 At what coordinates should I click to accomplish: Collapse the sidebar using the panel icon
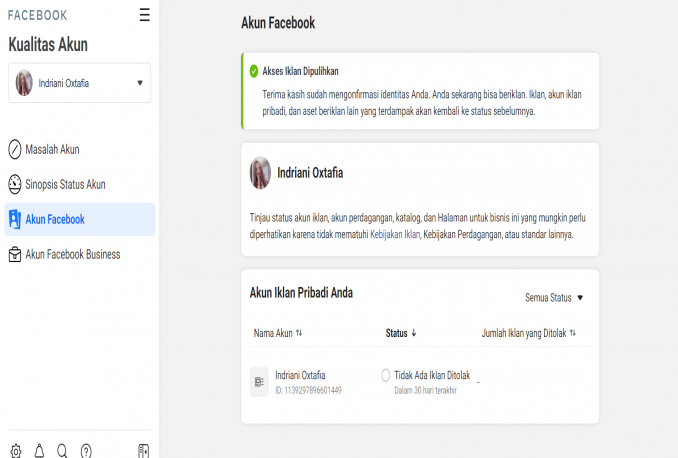pos(143,451)
